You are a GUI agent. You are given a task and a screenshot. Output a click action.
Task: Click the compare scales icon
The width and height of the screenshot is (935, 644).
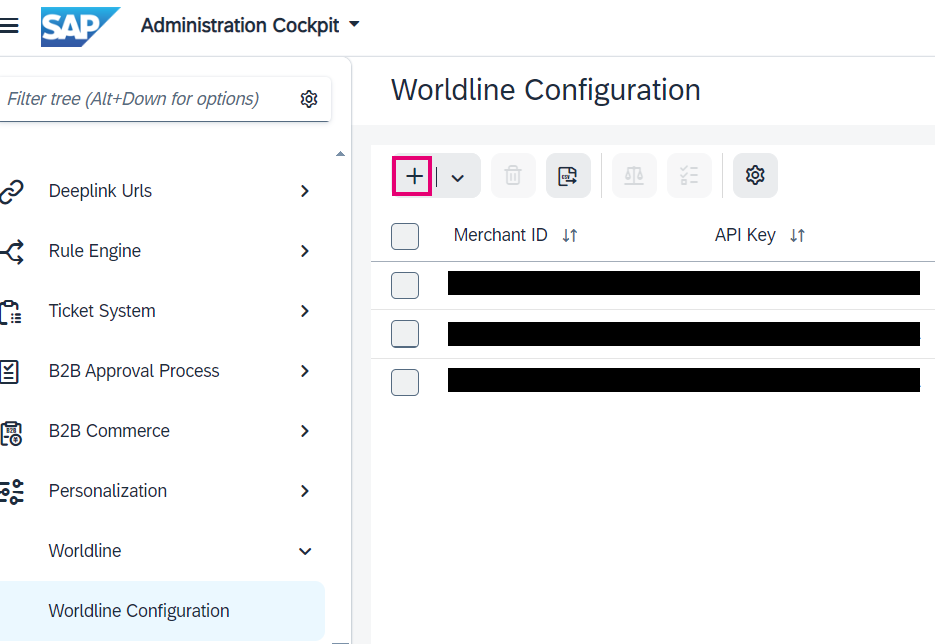click(634, 176)
